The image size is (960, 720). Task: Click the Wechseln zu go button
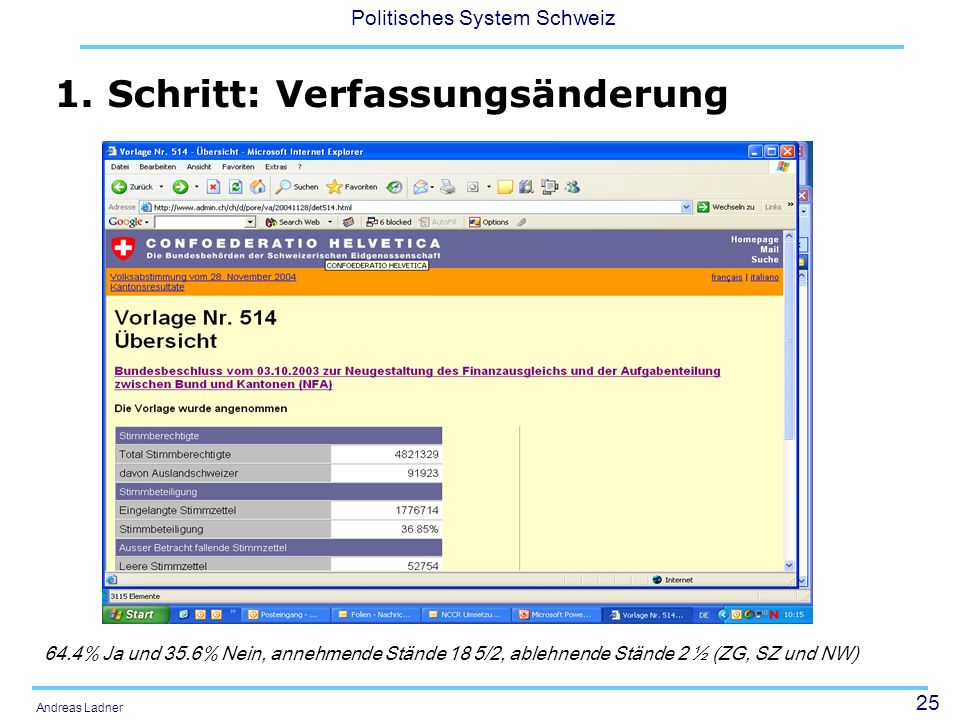coord(726,207)
